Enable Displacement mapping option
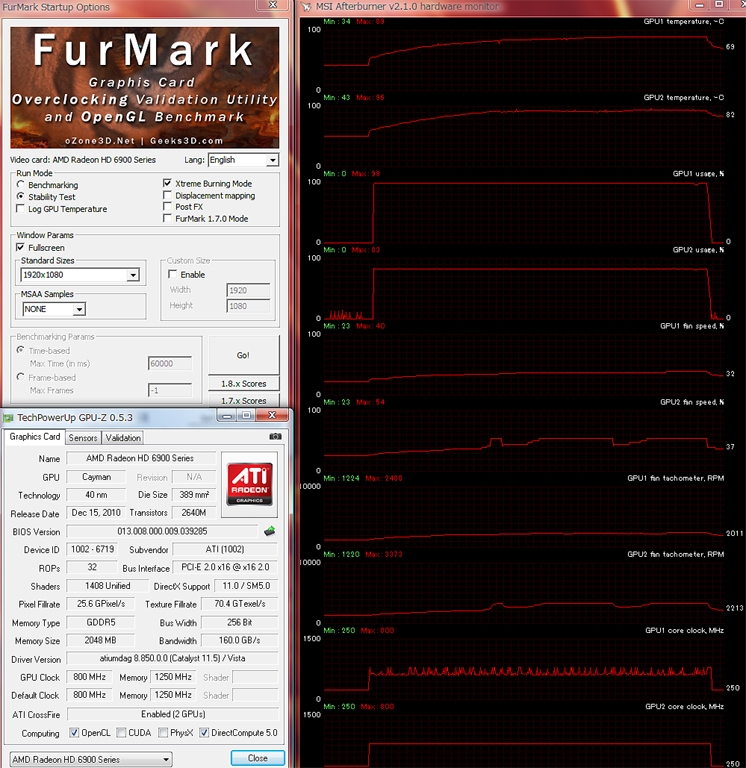The height and width of the screenshot is (768, 746). (168, 195)
